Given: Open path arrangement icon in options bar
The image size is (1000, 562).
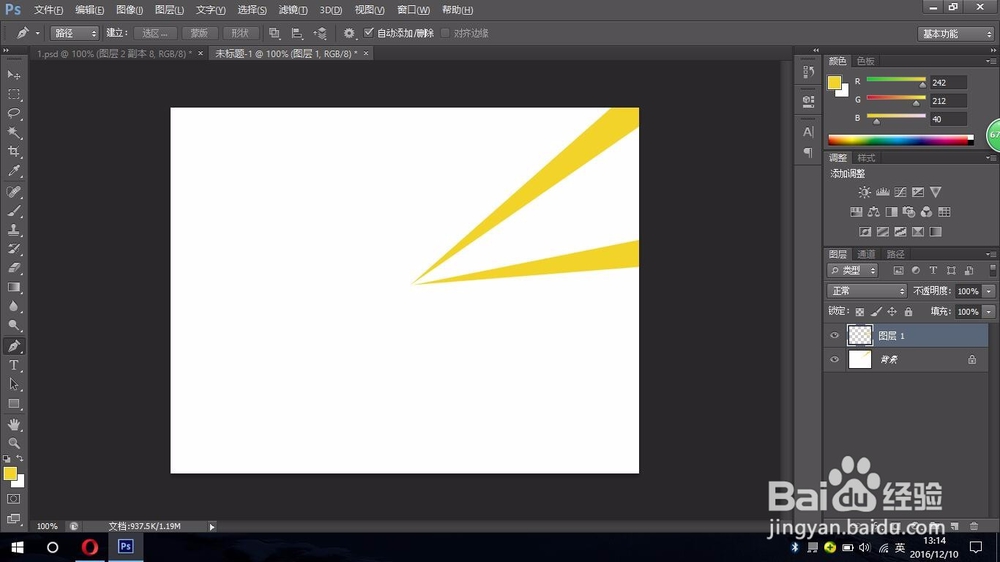Looking at the screenshot, I should (x=320, y=33).
